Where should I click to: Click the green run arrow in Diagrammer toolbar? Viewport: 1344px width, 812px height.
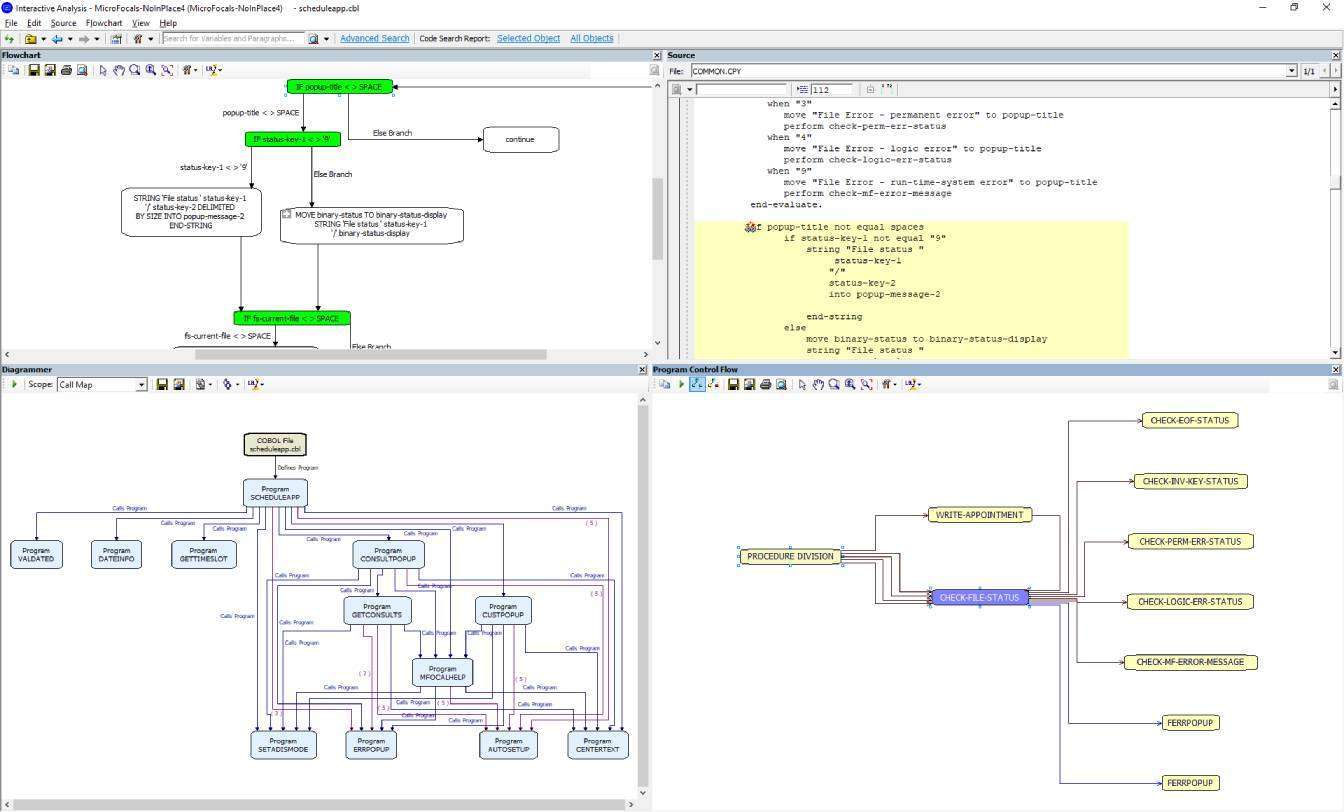click(x=14, y=384)
